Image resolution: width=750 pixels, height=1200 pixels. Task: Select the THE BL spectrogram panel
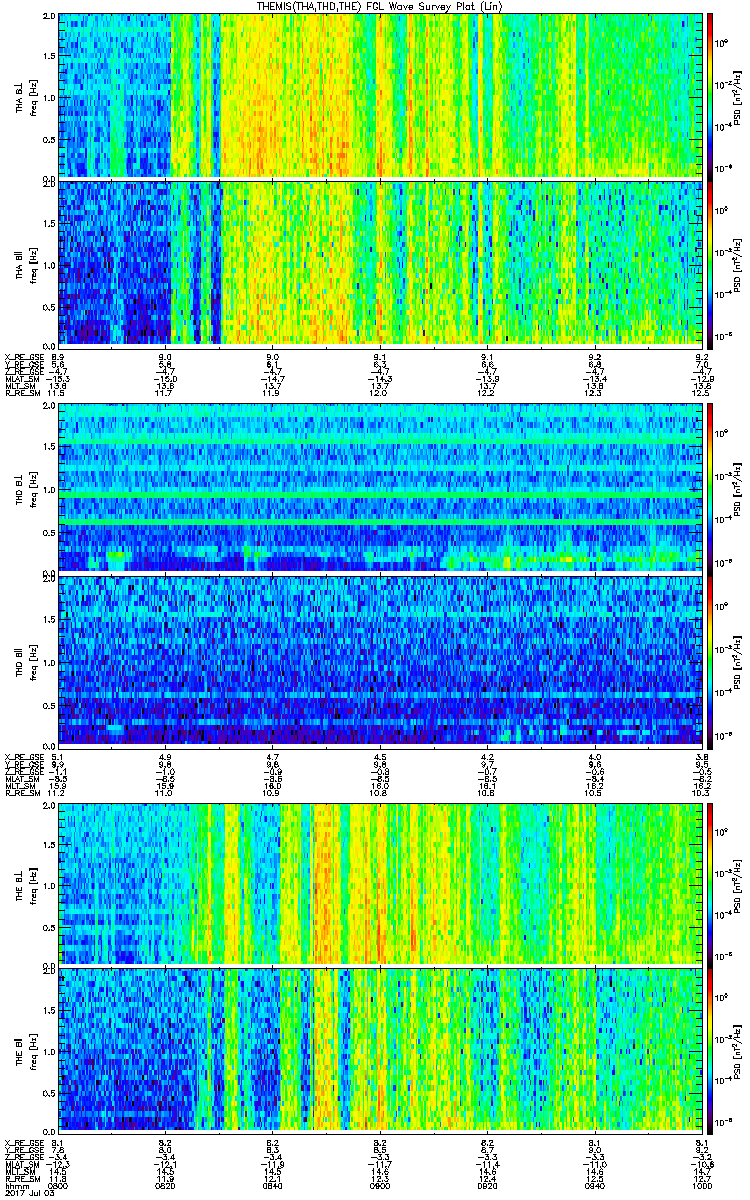coord(378,883)
